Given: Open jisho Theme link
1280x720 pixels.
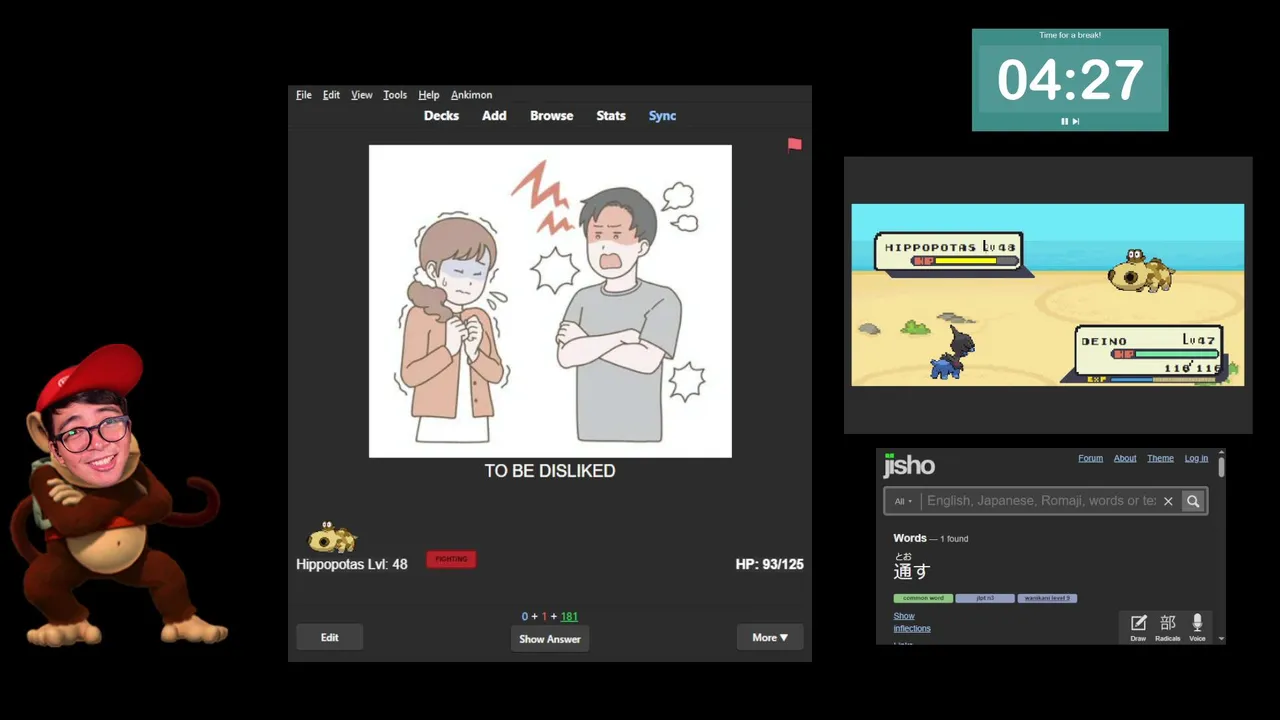Looking at the screenshot, I should pyautogui.click(x=1160, y=458).
